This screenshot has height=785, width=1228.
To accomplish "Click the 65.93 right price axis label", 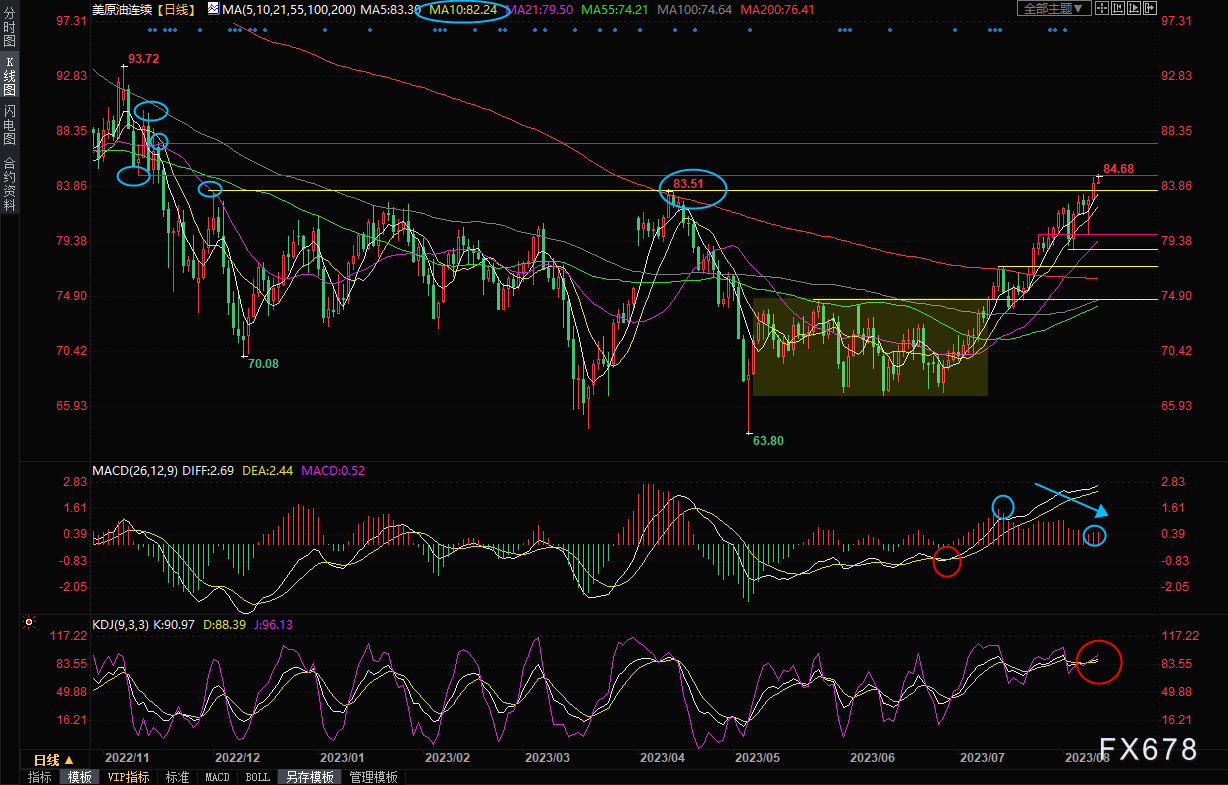I will coord(1178,406).
